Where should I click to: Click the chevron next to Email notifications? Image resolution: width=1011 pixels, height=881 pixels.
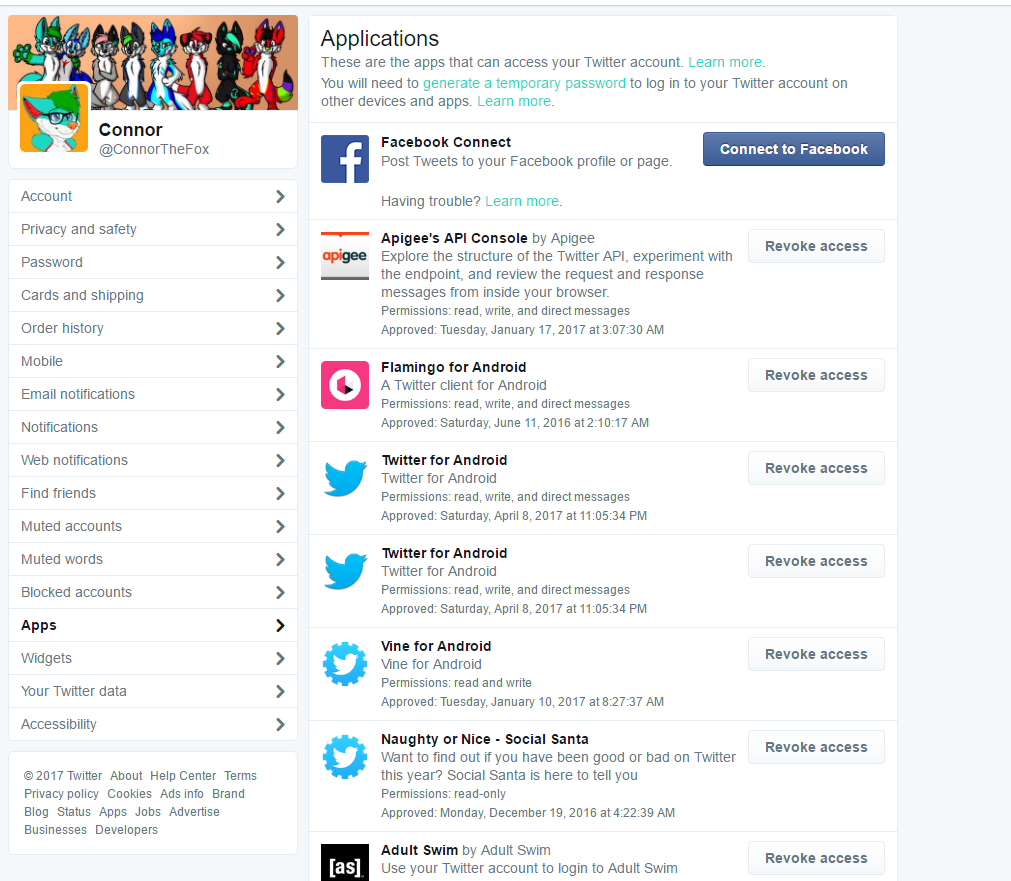(280, 395)
